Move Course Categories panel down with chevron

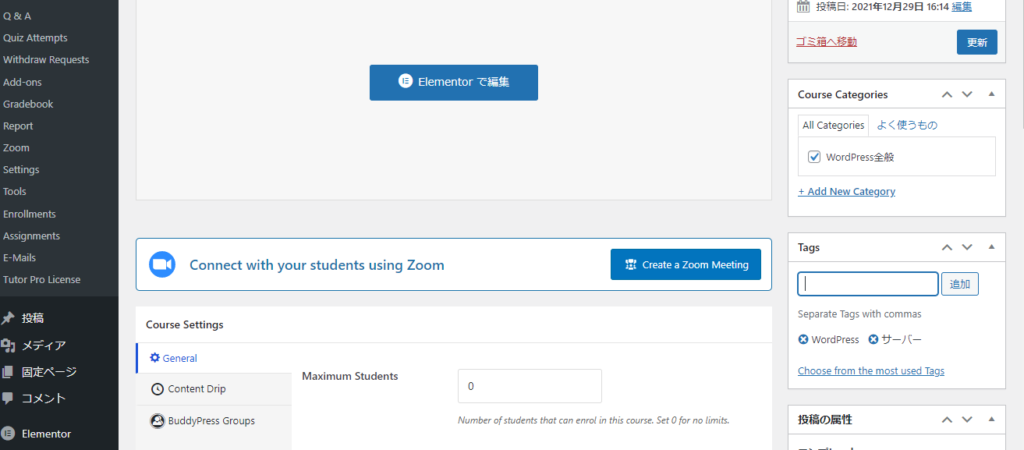967,94
